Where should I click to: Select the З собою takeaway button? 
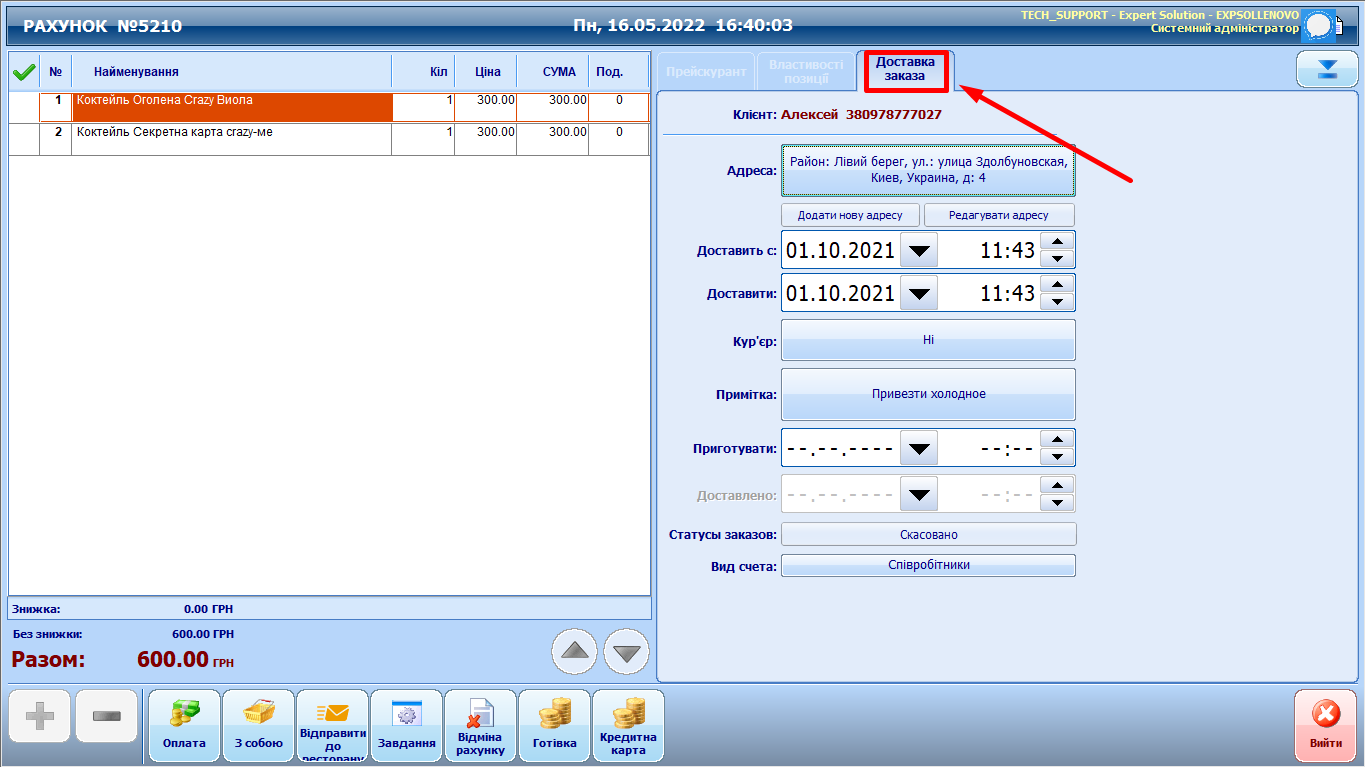point(258,725)
